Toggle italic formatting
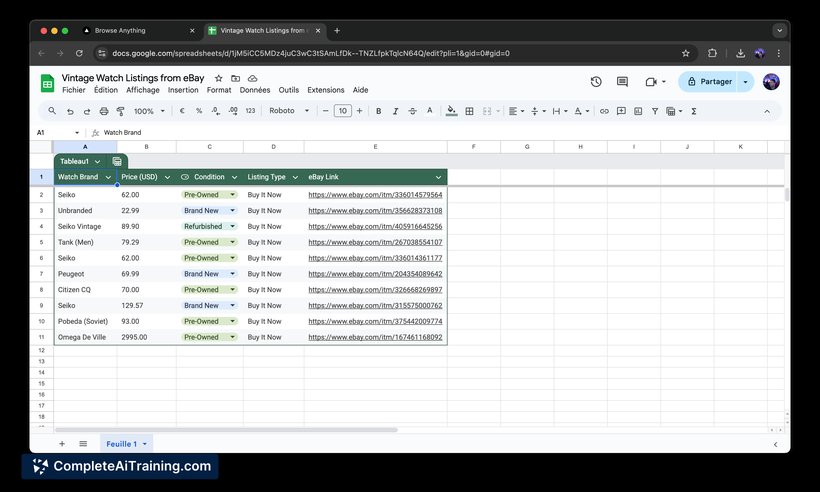 [x=395, y=111]
